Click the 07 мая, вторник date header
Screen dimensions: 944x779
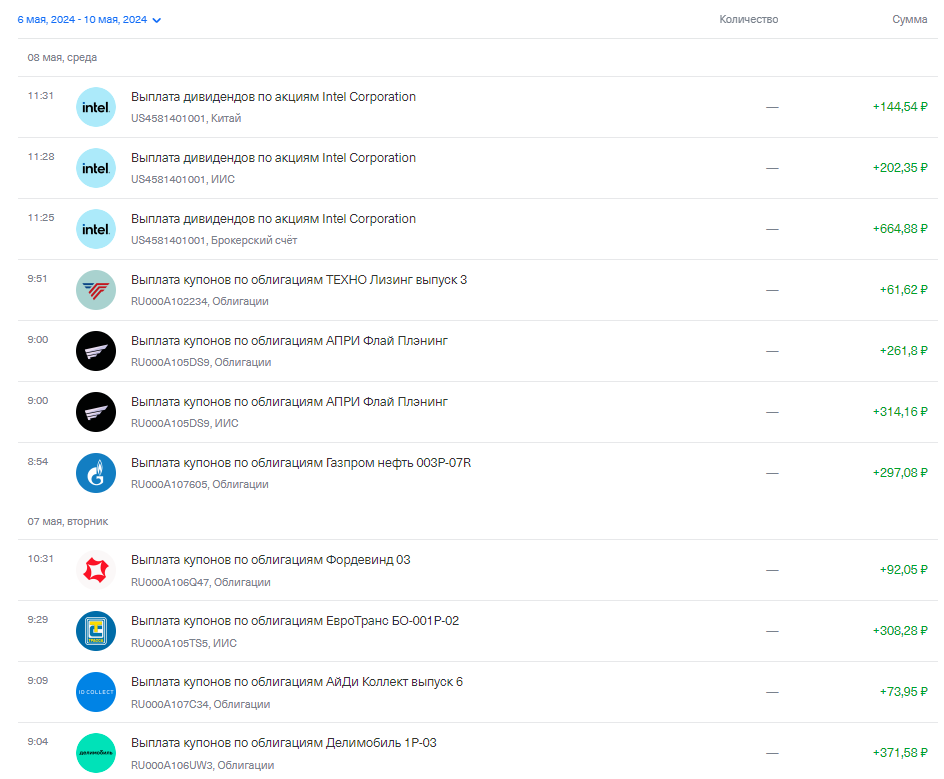[67, 521]
